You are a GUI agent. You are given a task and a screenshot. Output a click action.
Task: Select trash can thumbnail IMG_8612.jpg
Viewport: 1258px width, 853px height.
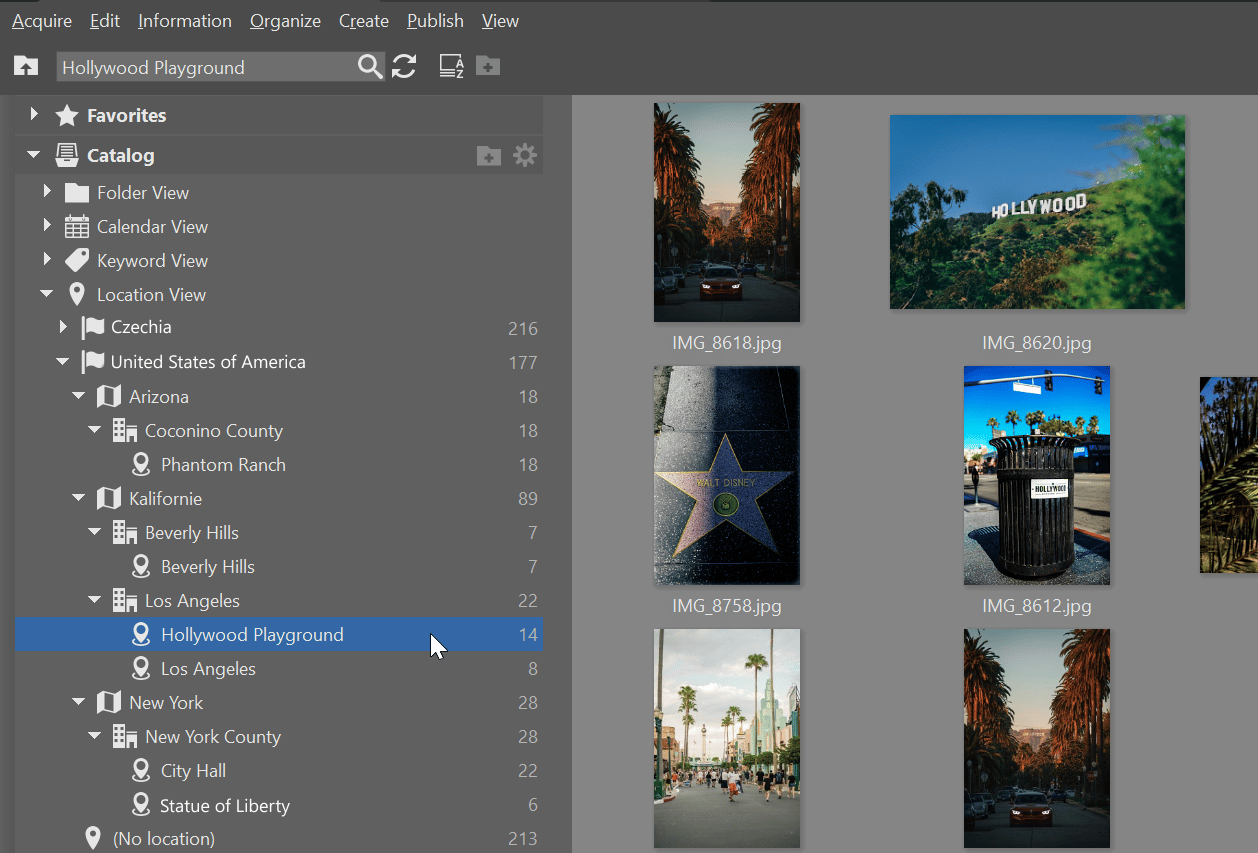point(1037,475)
